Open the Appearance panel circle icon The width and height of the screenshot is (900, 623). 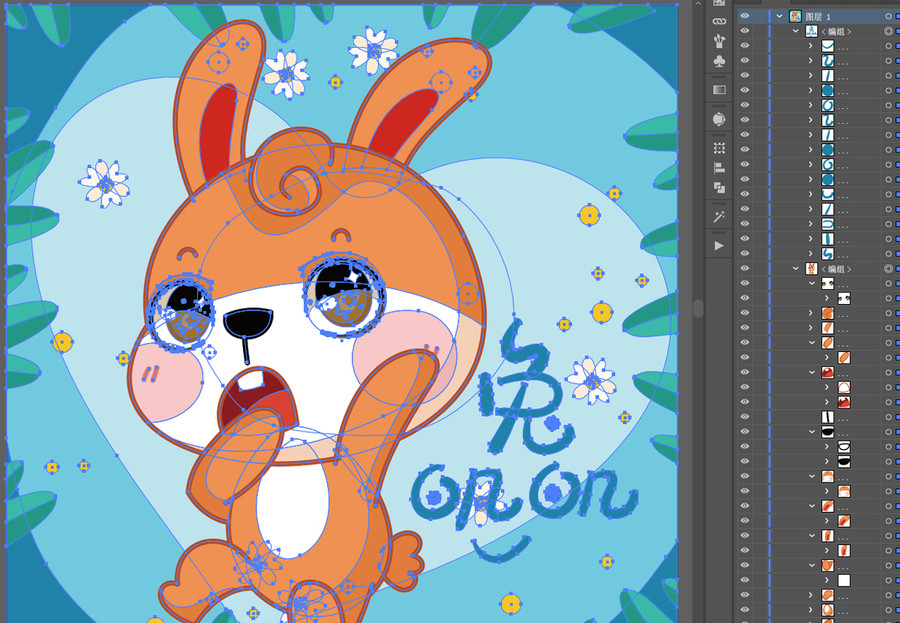coord(719,119)
